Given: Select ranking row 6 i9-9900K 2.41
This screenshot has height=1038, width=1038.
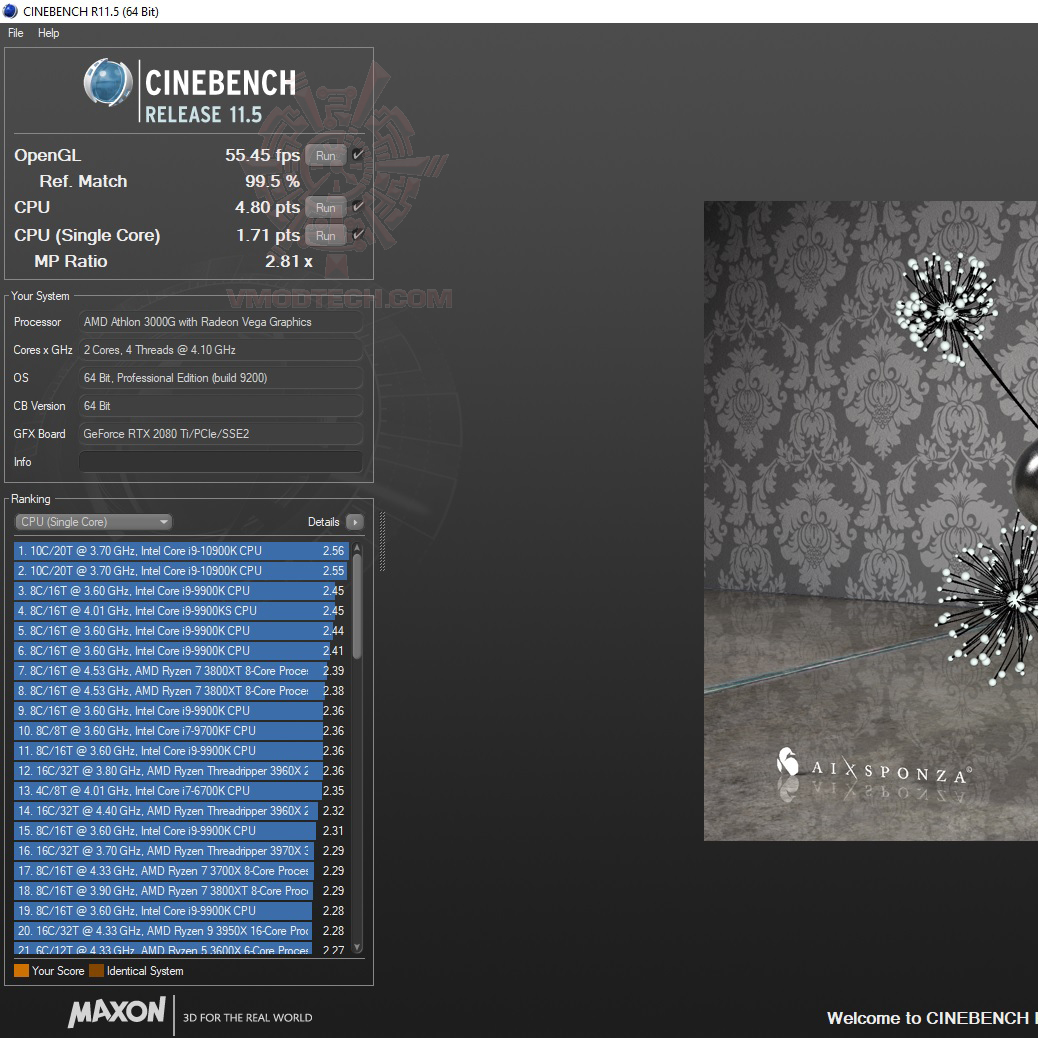Looking at the screenshot, I should pyautogui.click(x=181, y=651).
